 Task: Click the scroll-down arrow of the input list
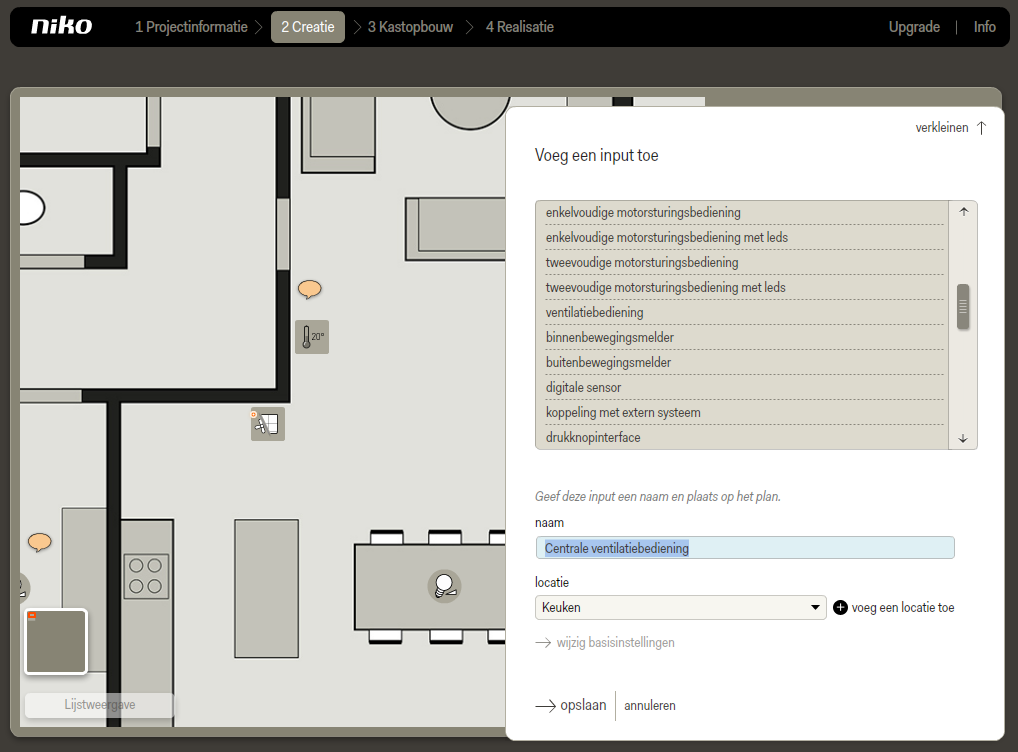pos(963,439)
